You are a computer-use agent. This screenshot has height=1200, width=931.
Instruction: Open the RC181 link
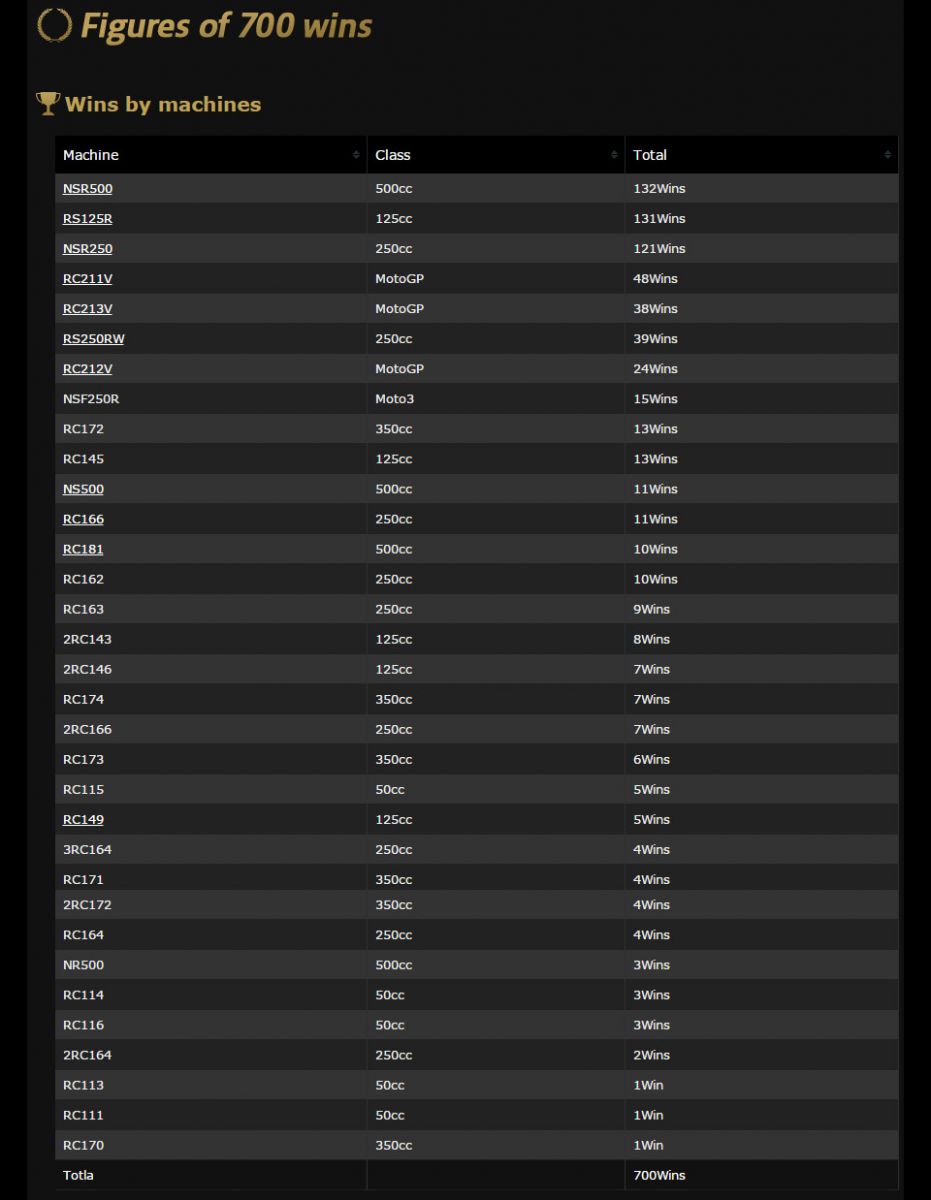tap(83, 549)
